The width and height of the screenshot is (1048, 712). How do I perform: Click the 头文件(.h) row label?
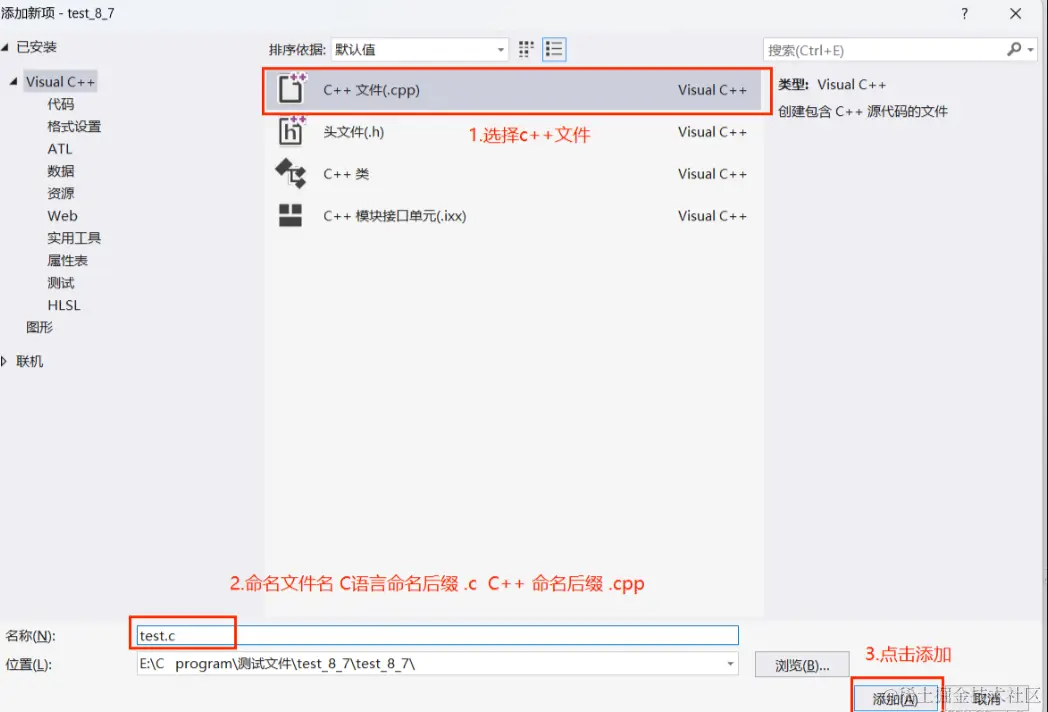point(354,132)
